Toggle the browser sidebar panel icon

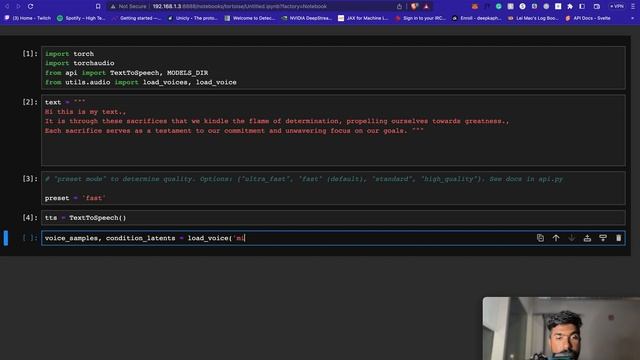point(582,6)
